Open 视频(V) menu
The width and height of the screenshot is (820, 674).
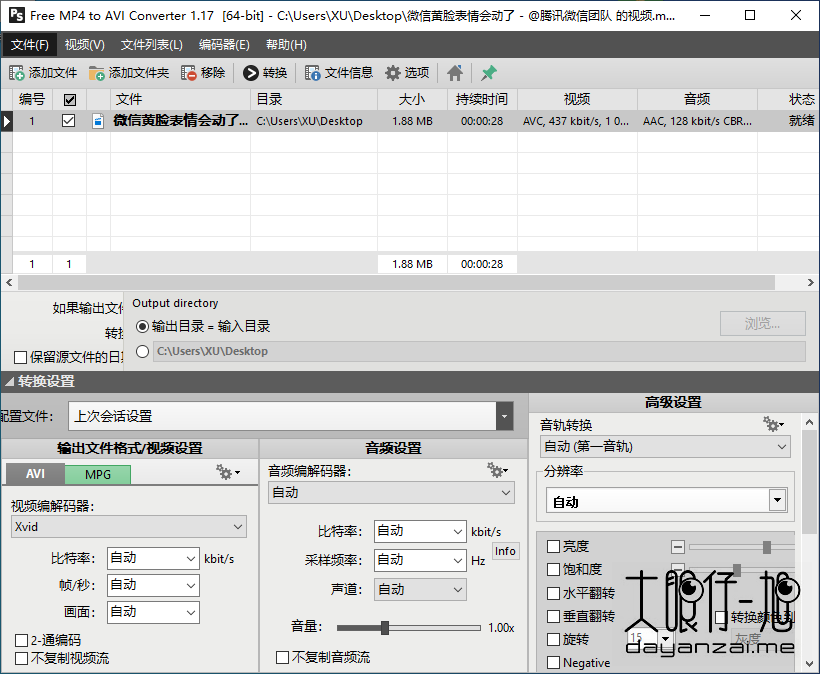[85, 45]
